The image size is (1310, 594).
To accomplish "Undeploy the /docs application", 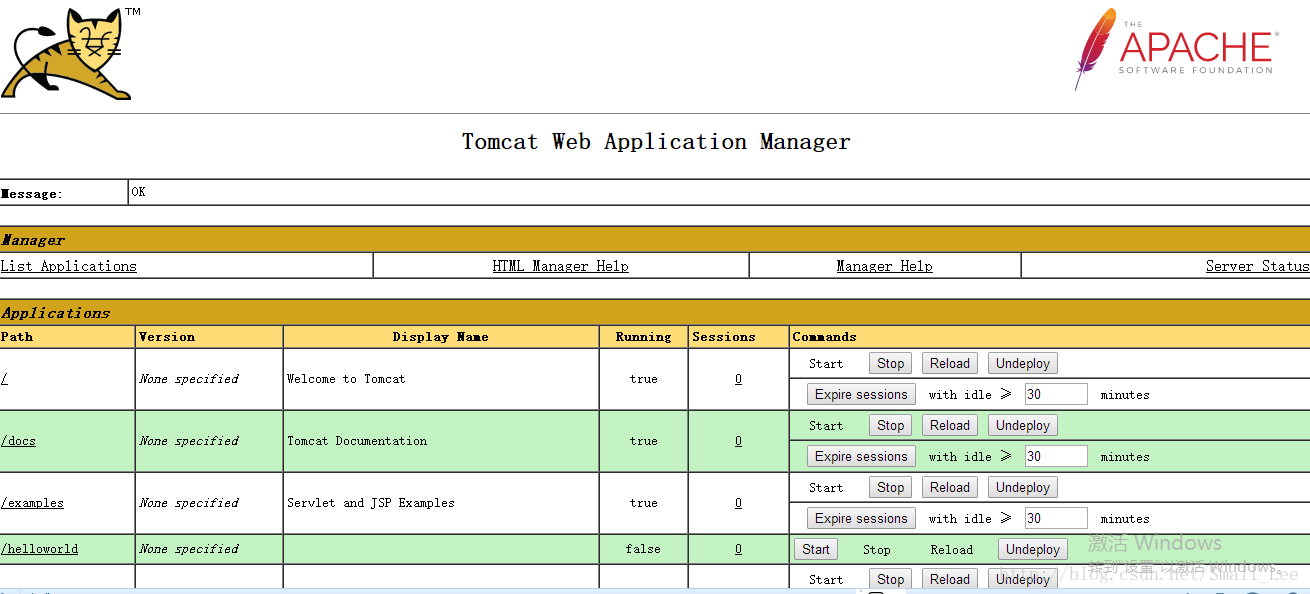I will coord(1023,426).
